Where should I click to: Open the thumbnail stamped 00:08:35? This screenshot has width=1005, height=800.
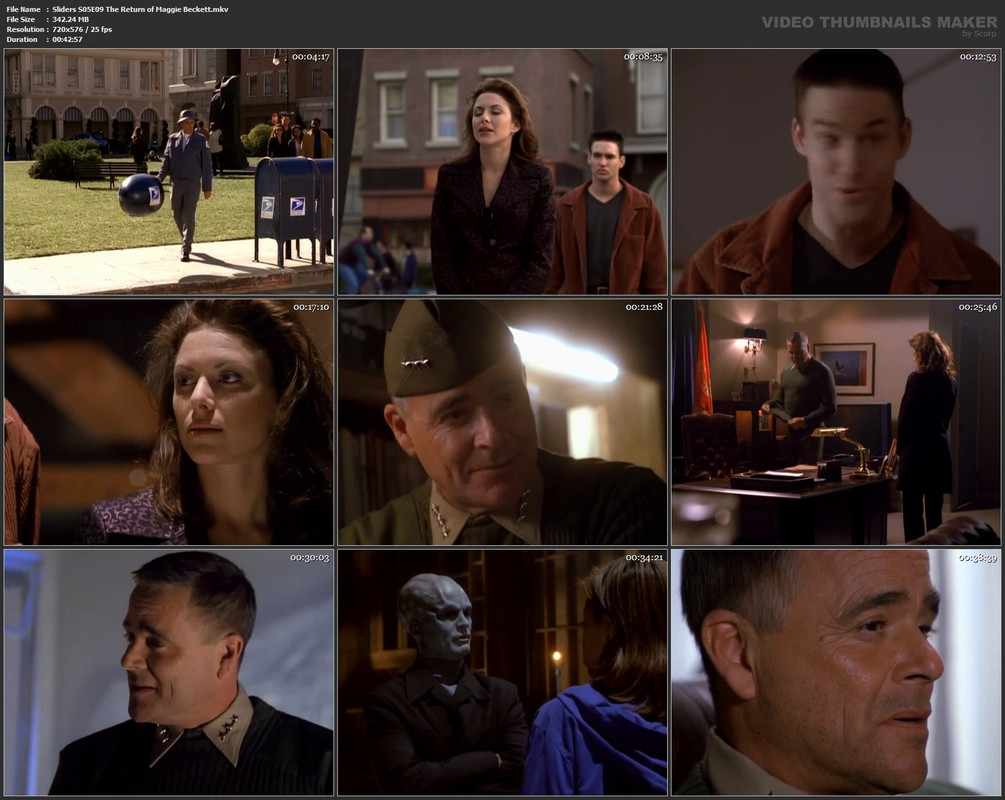point(502,172)
